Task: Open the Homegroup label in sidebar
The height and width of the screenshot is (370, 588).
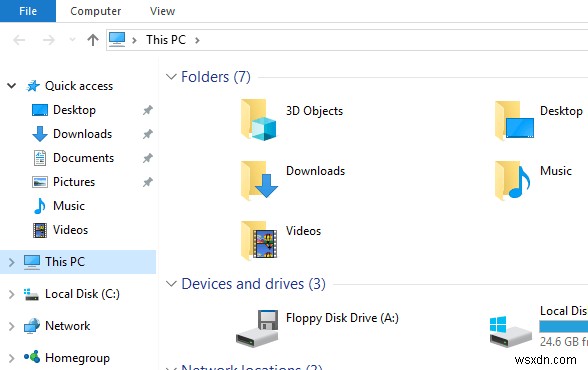Action: (77, 358)
